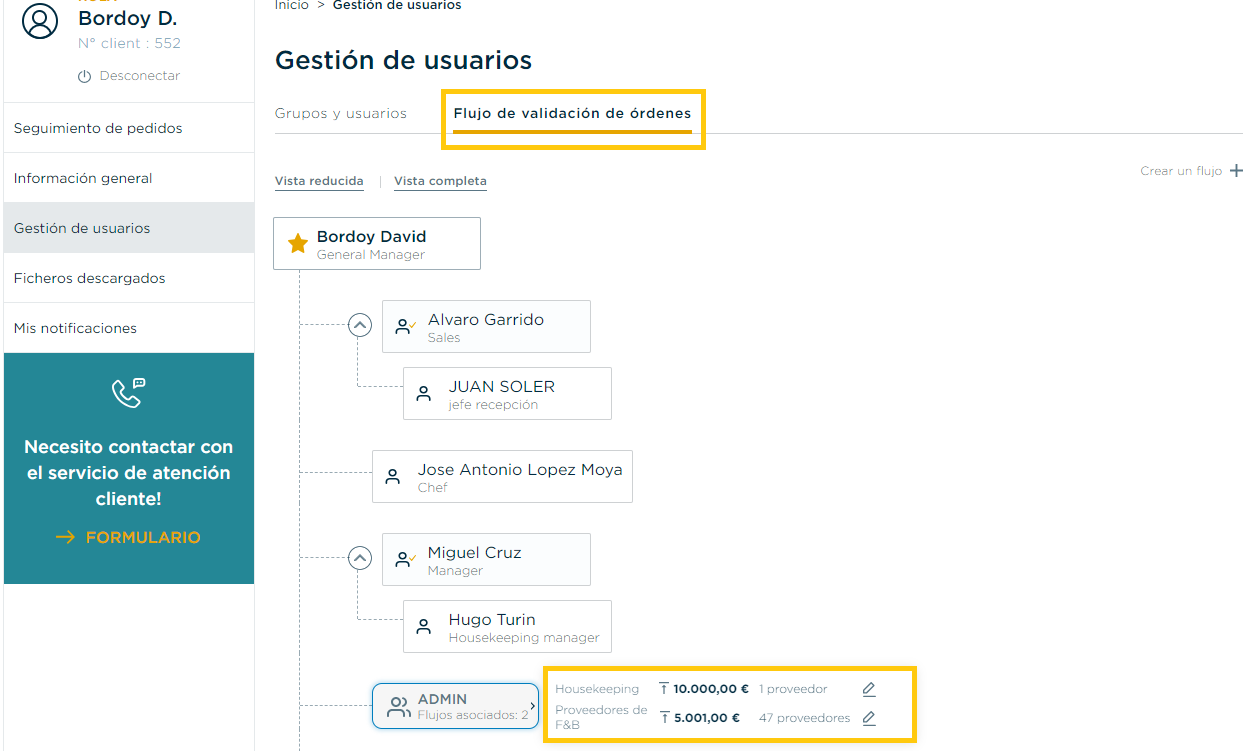The height and width of the screenshot is (751, 1253).
Task: Open Gestión de usuarios menu item
Action: (x=129, y=228)
